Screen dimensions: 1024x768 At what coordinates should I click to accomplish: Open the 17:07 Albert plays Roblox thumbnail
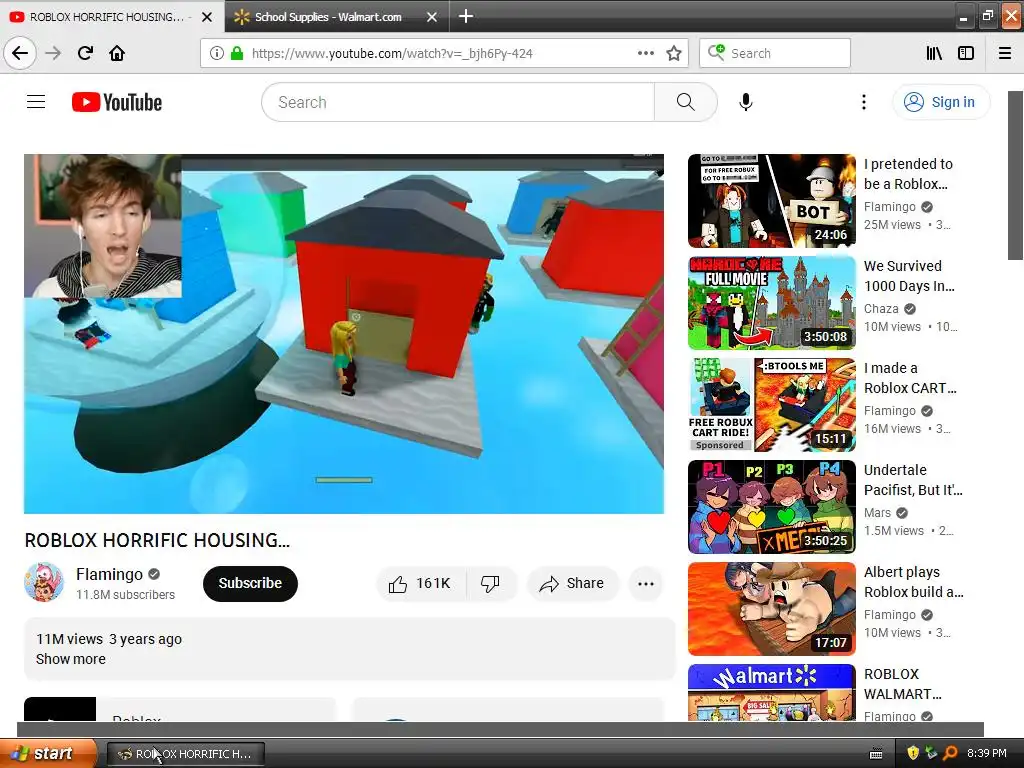[771, 609]
